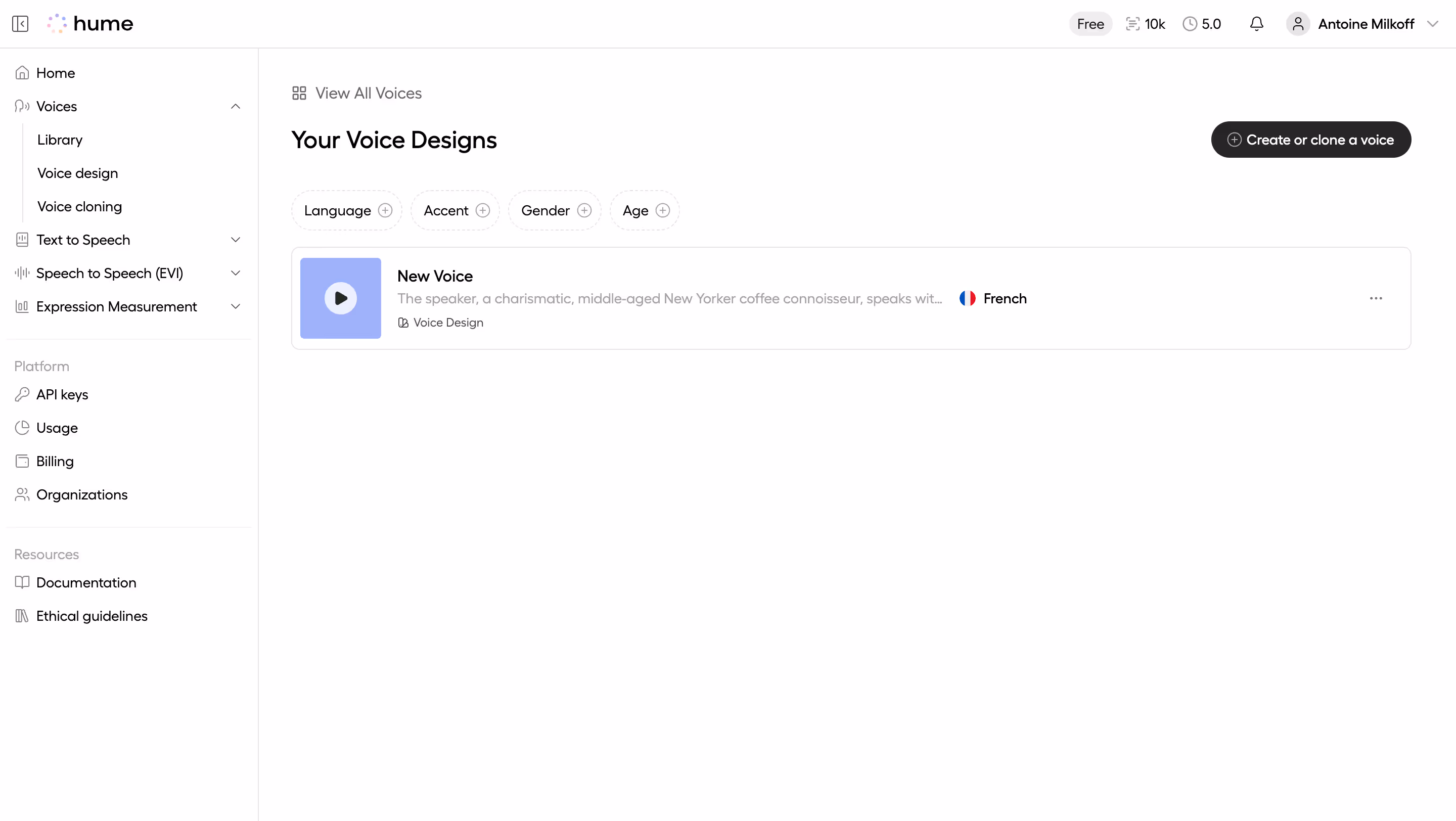
Task: Click the Text to Speech icon
Action: point(22,240)
